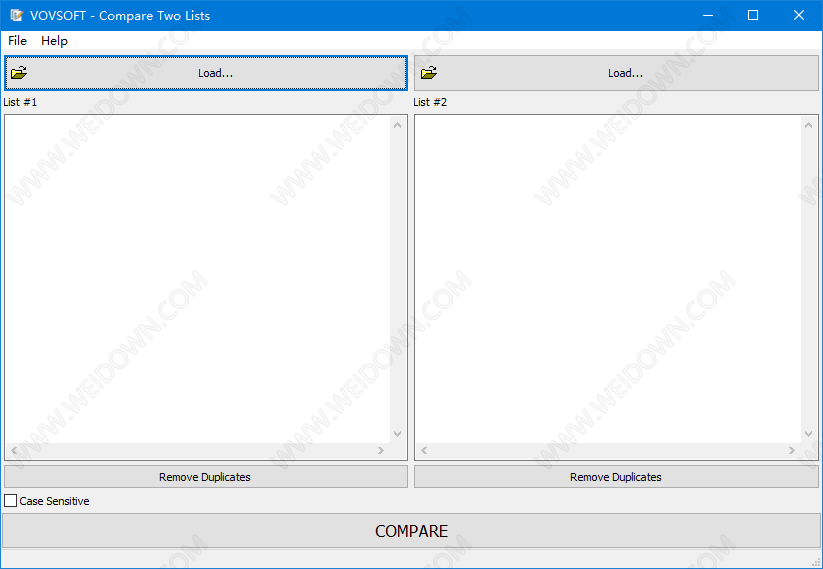Remove duplicates from List #2
The image size is (823, 569).
click(616, 477)
